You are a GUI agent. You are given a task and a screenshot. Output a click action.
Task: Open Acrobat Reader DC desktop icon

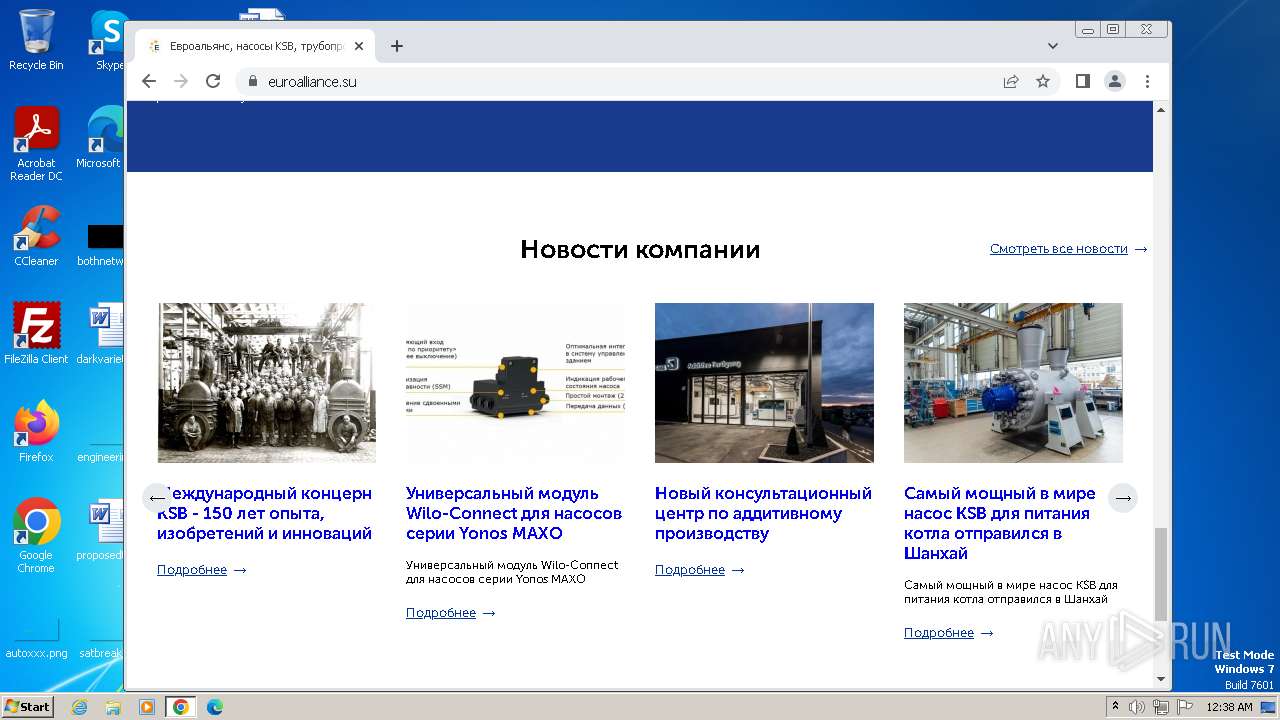[x=36, y=144]
